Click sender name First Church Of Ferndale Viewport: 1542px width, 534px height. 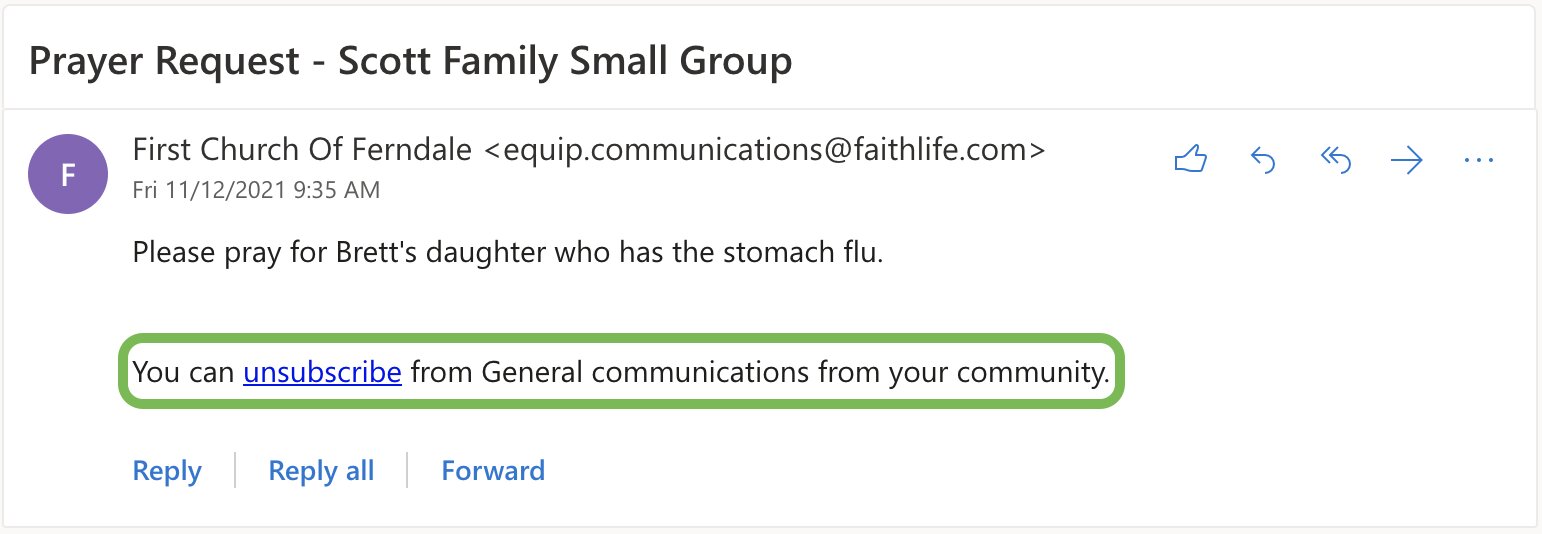(x=302, y=151)
